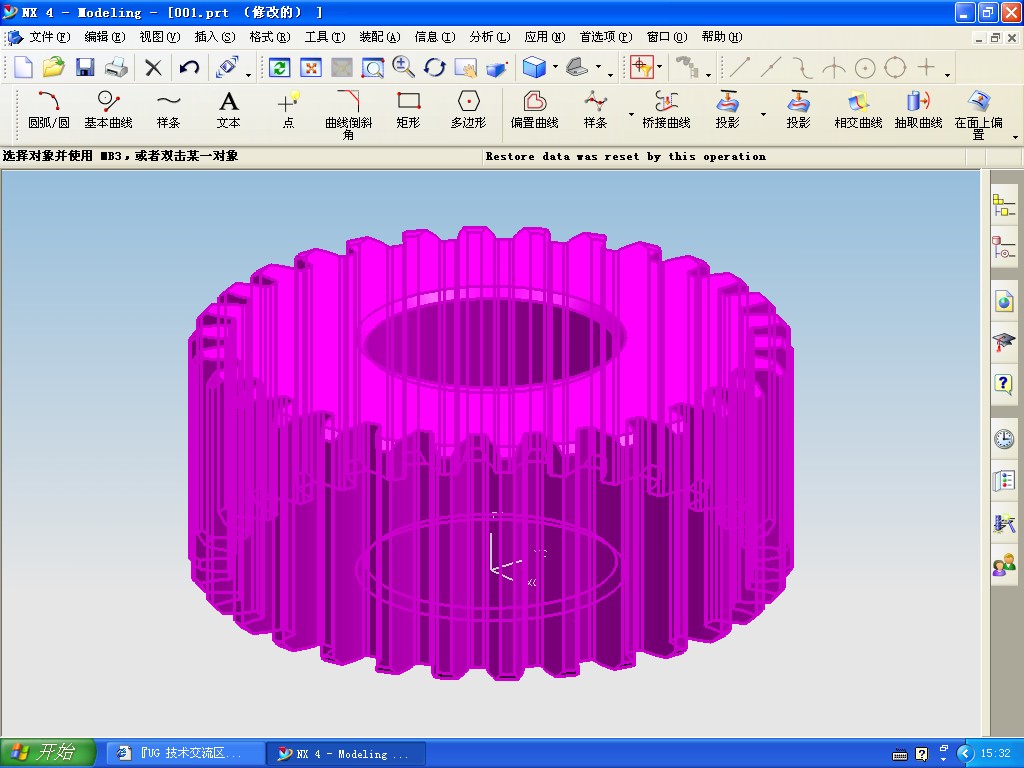
Task: Undo the last operation
Action: coord(189,67)
